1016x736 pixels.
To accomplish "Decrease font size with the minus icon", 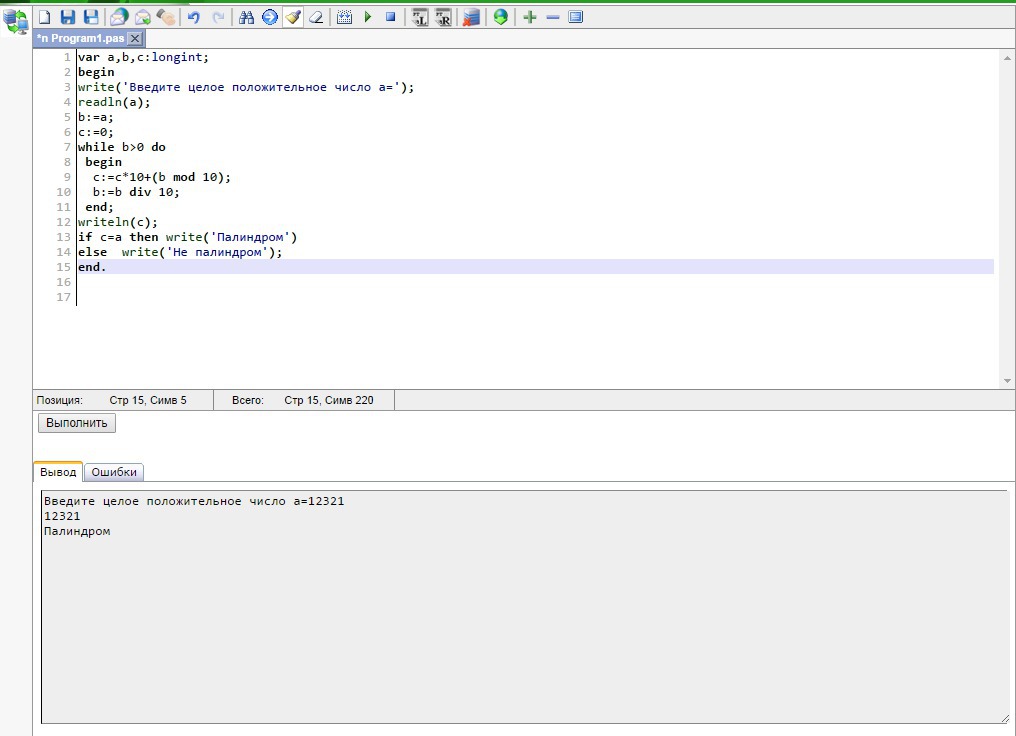I will click(552, 17).
